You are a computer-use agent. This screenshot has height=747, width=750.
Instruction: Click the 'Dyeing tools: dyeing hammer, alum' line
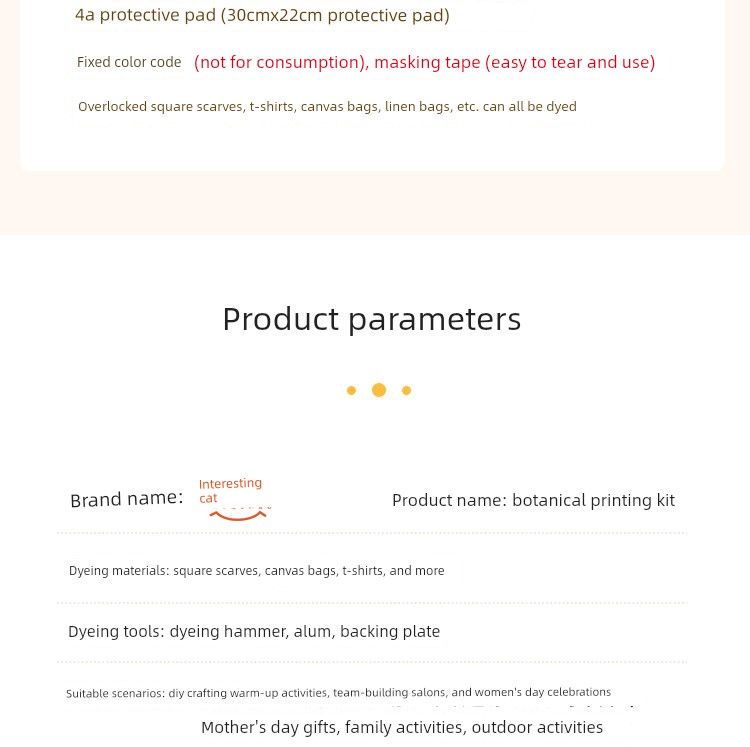[x=254, y=632]
